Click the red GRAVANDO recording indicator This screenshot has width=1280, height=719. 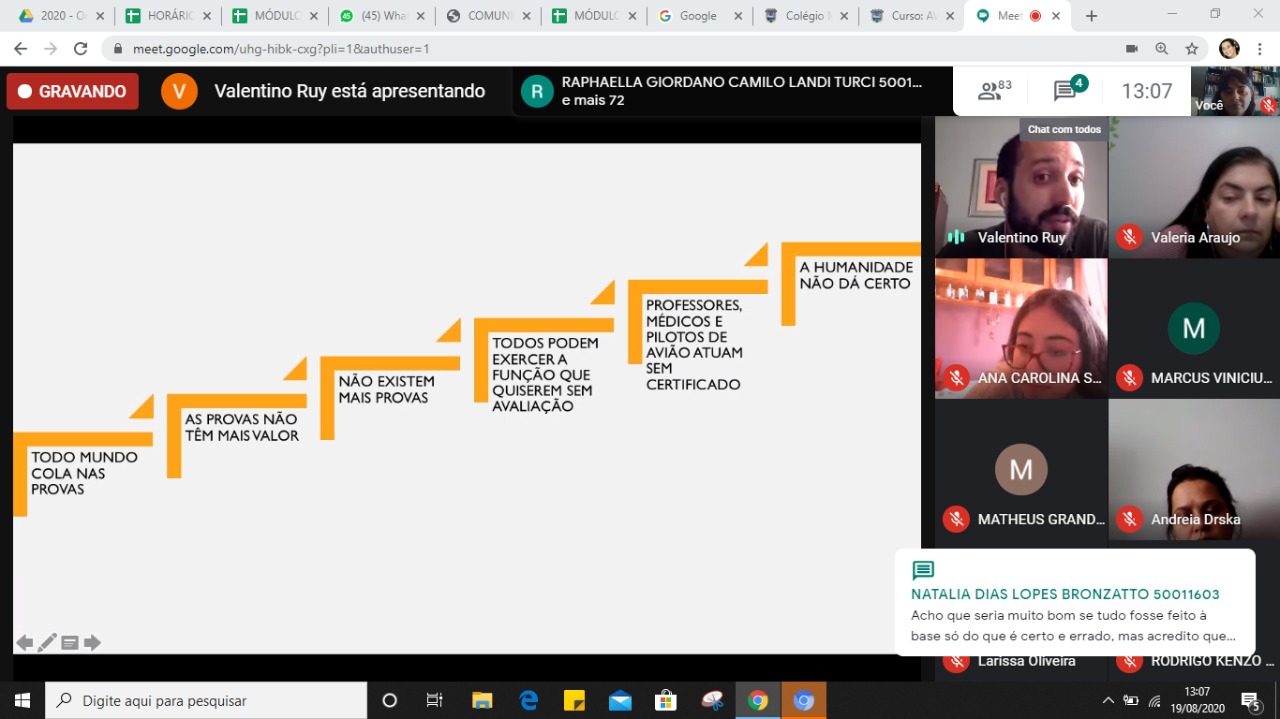[x=72, y=91]
